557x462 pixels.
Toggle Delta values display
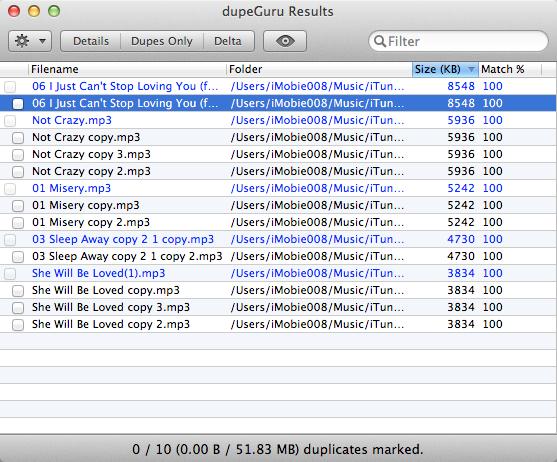[x=228, y=41]
